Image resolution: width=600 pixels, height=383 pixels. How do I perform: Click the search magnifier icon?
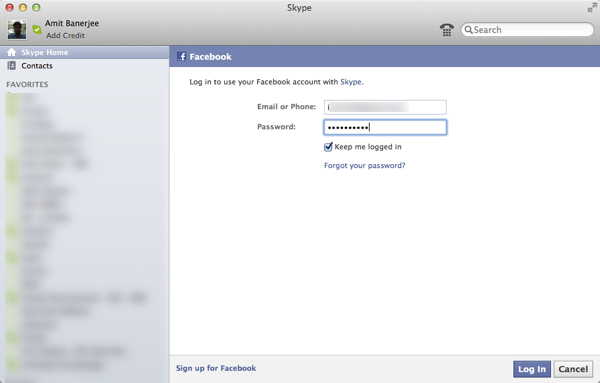coord(468,29)
